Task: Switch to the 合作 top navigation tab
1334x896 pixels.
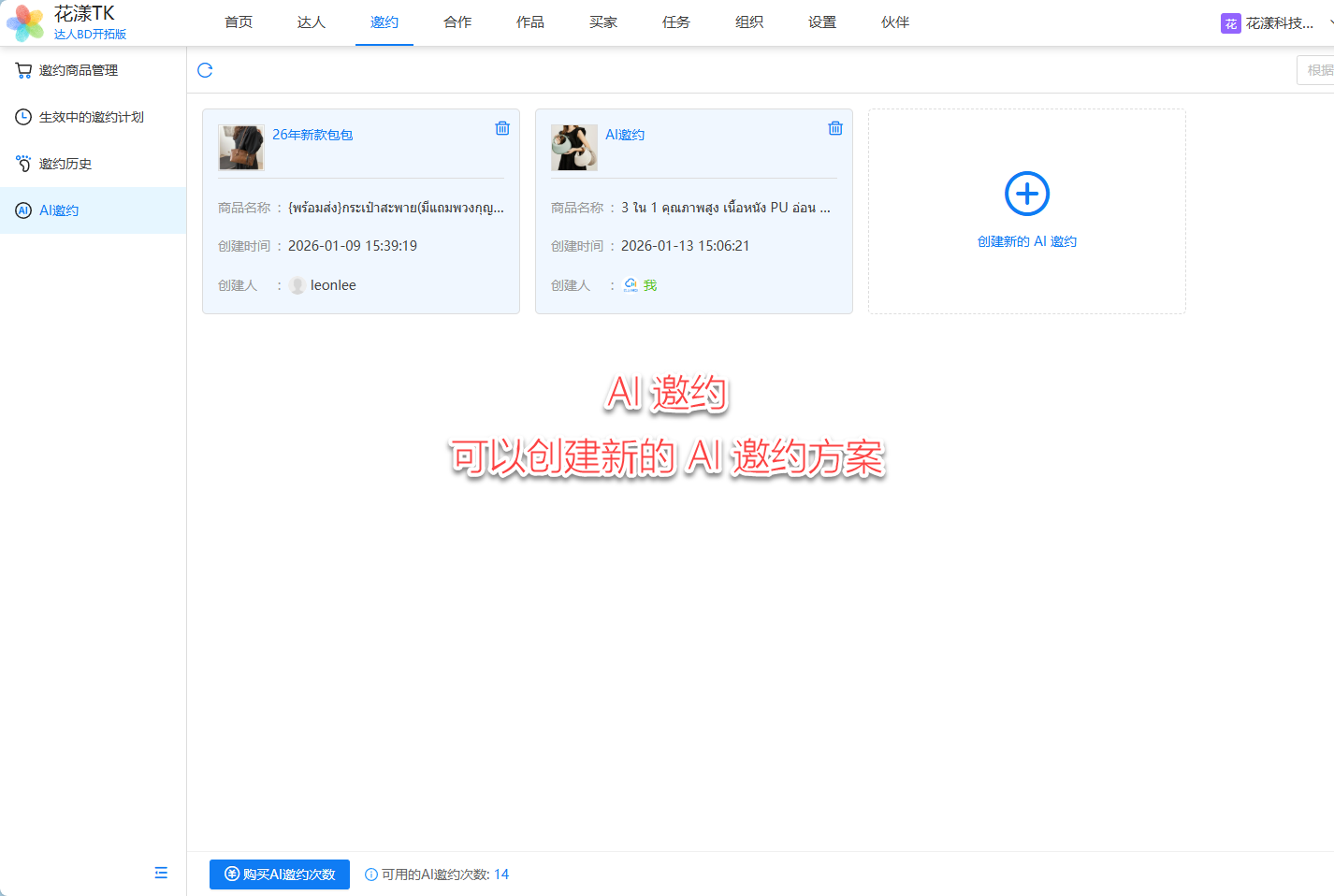Action: pos(457,22)
